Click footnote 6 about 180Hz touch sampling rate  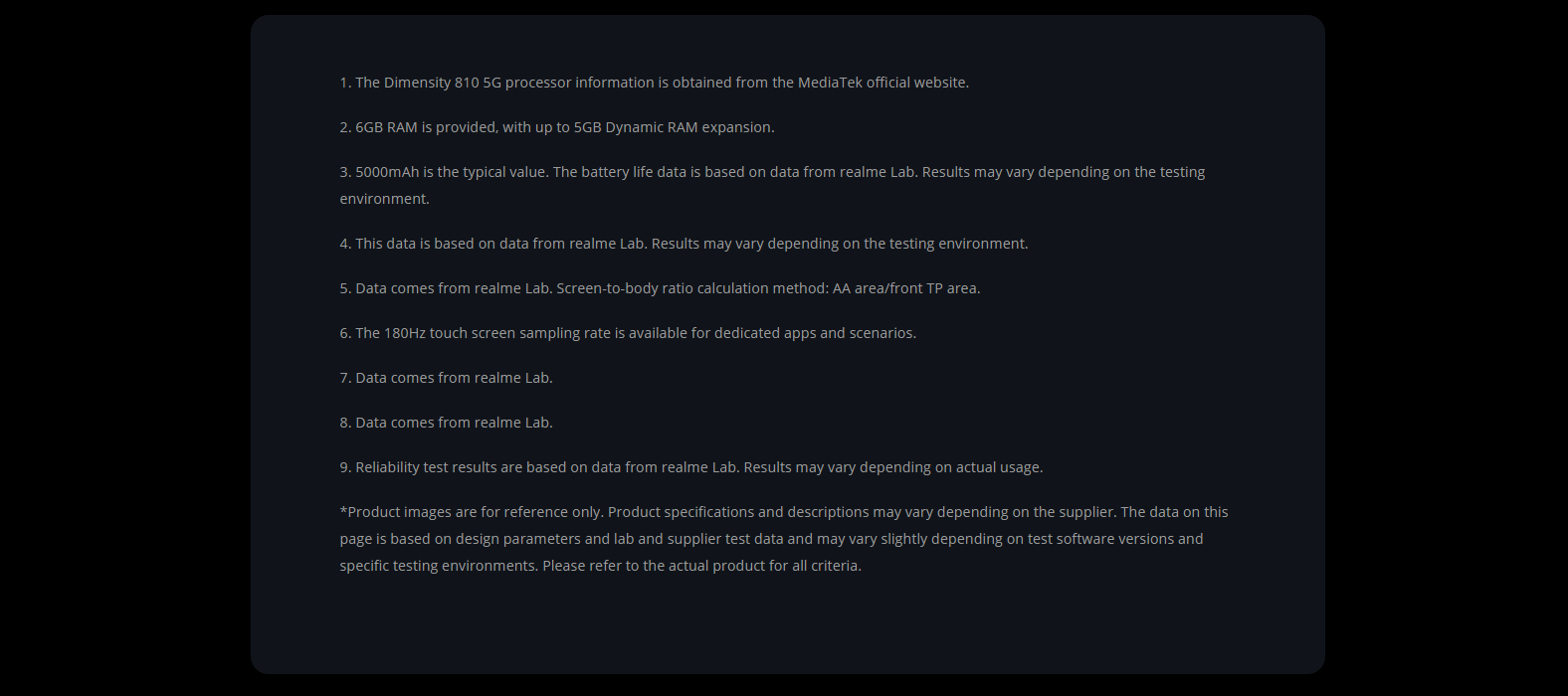click(x=628, y=333)
